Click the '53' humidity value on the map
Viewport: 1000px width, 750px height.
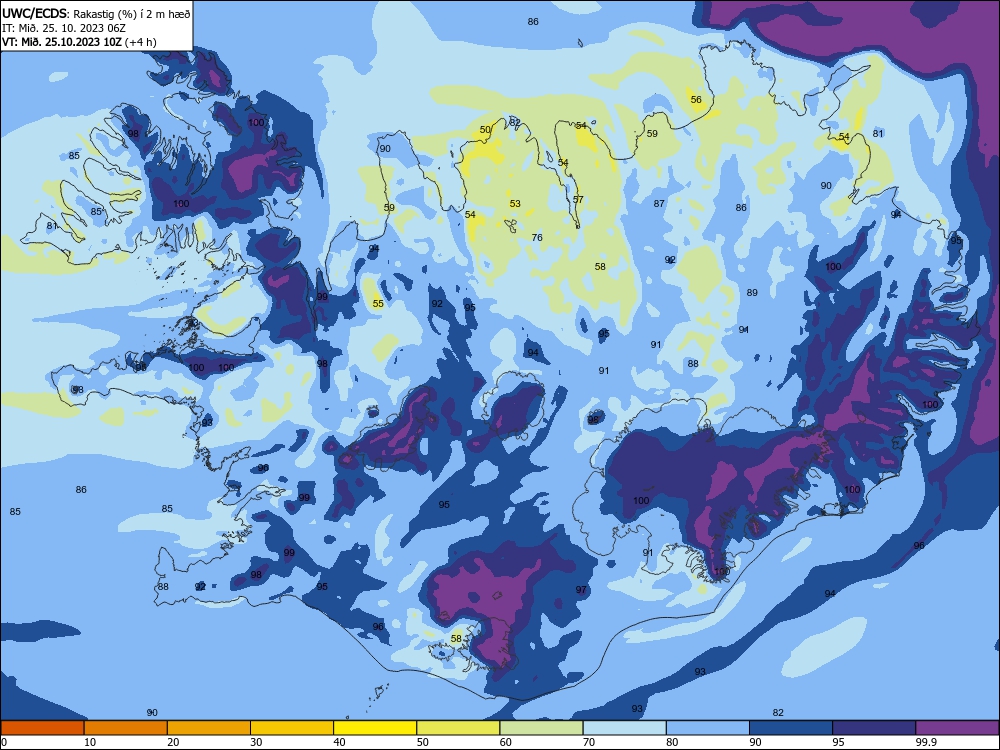(x=515, y=203)
